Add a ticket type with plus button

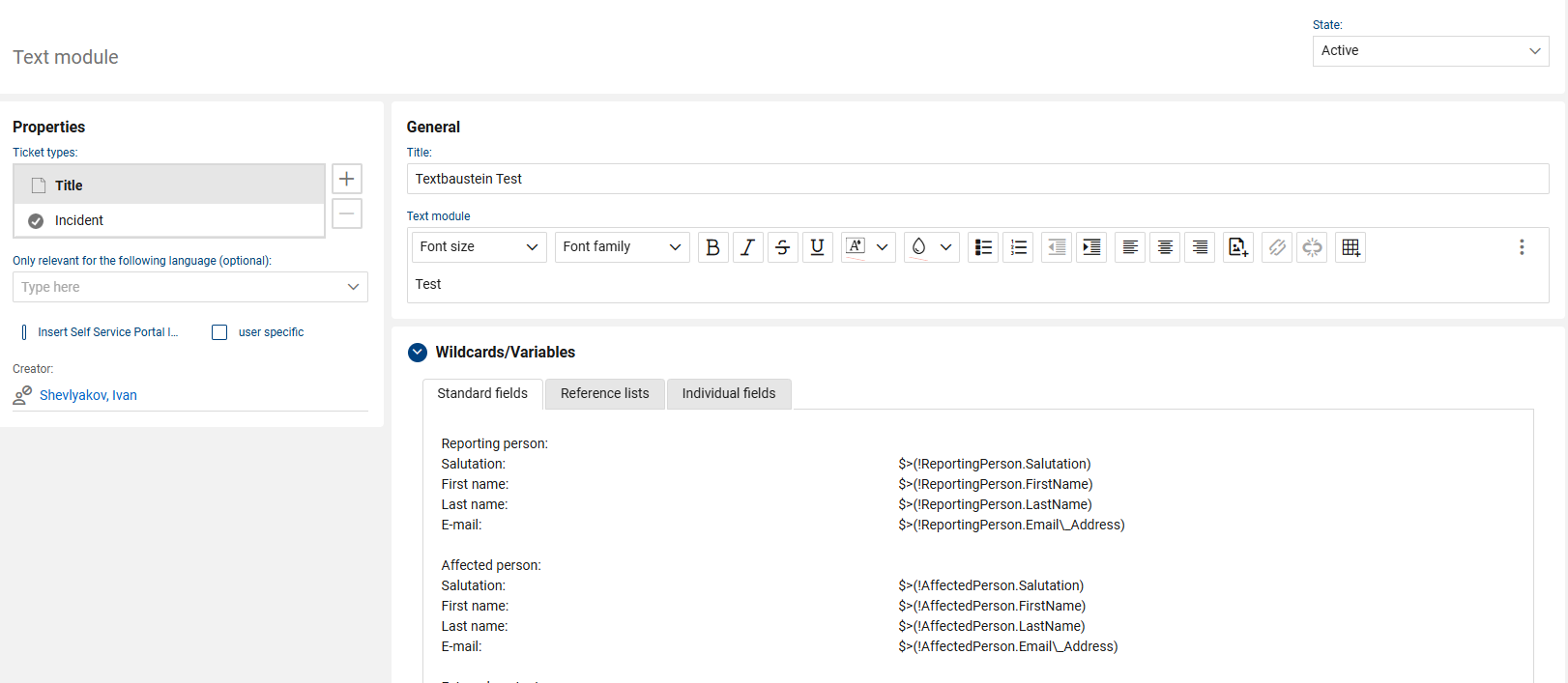(x=347, y=179)
